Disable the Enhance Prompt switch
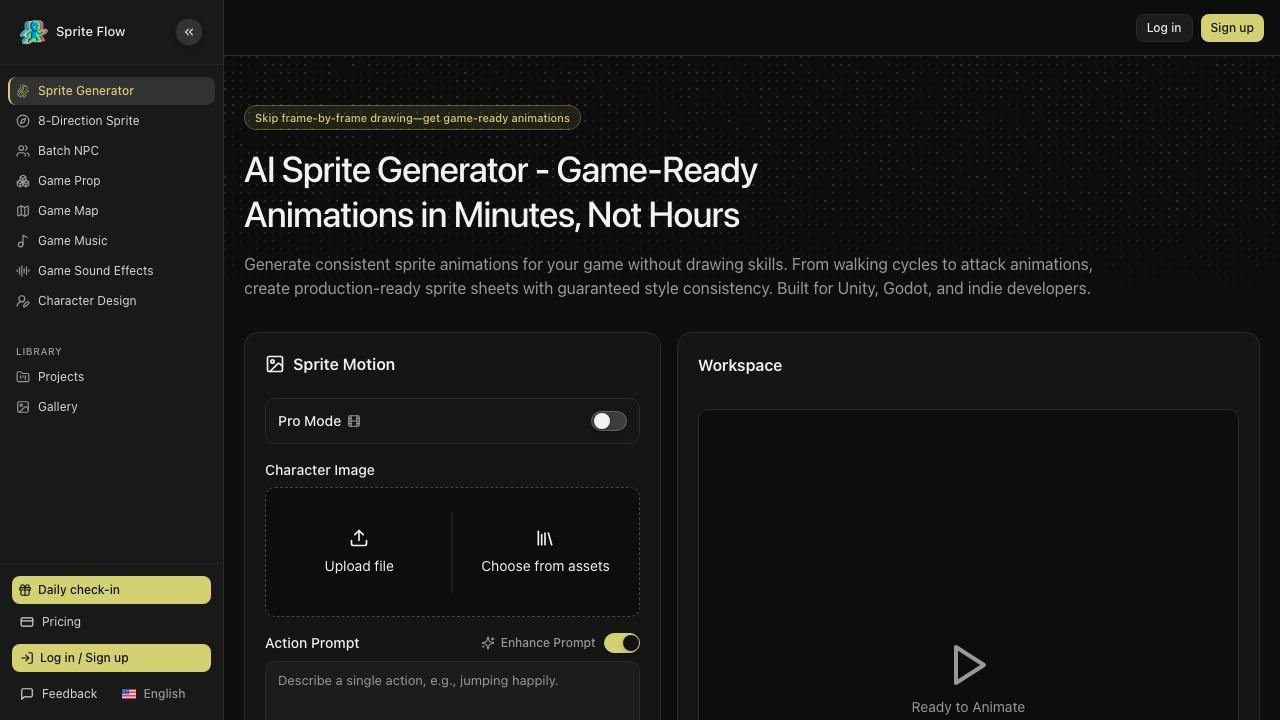The height and width of the screenshot is (720, 1280). [622, 643]
